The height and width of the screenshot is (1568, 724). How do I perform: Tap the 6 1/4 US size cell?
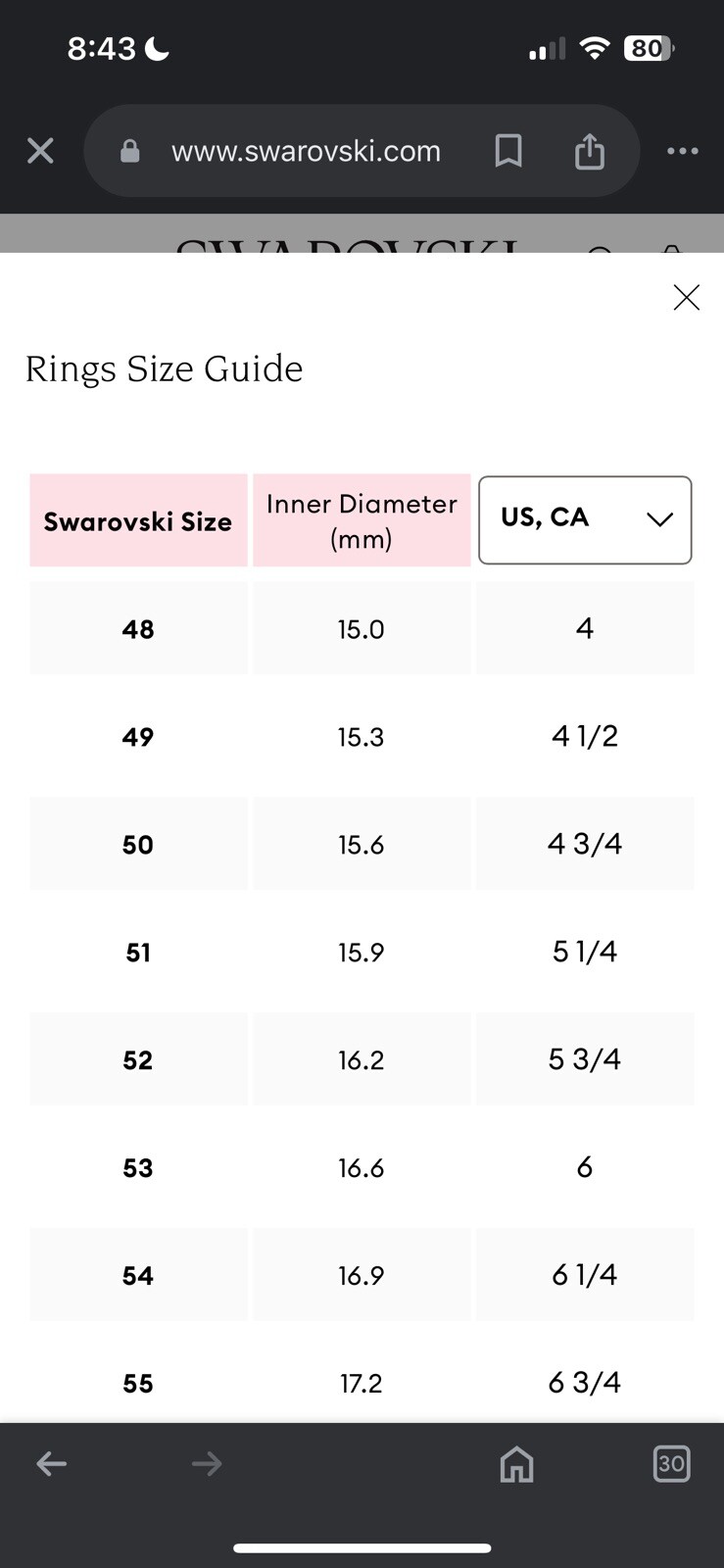(585, 1275)
